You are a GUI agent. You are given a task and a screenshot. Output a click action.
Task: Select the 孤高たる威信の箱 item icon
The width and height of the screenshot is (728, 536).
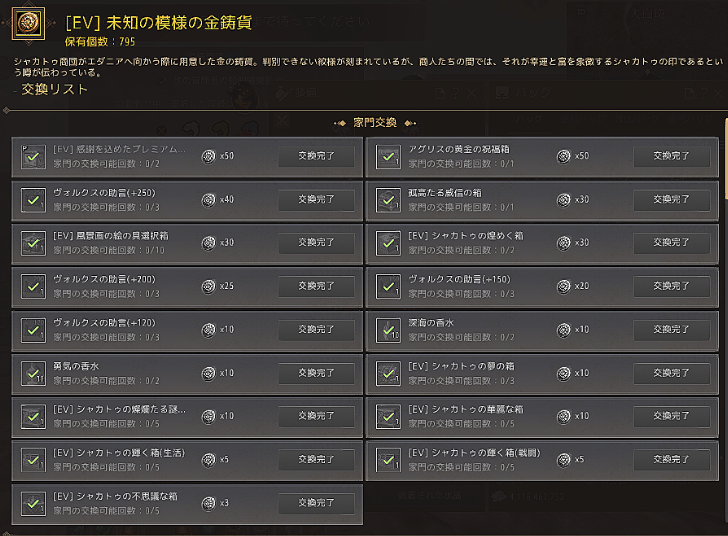(389, 200)
